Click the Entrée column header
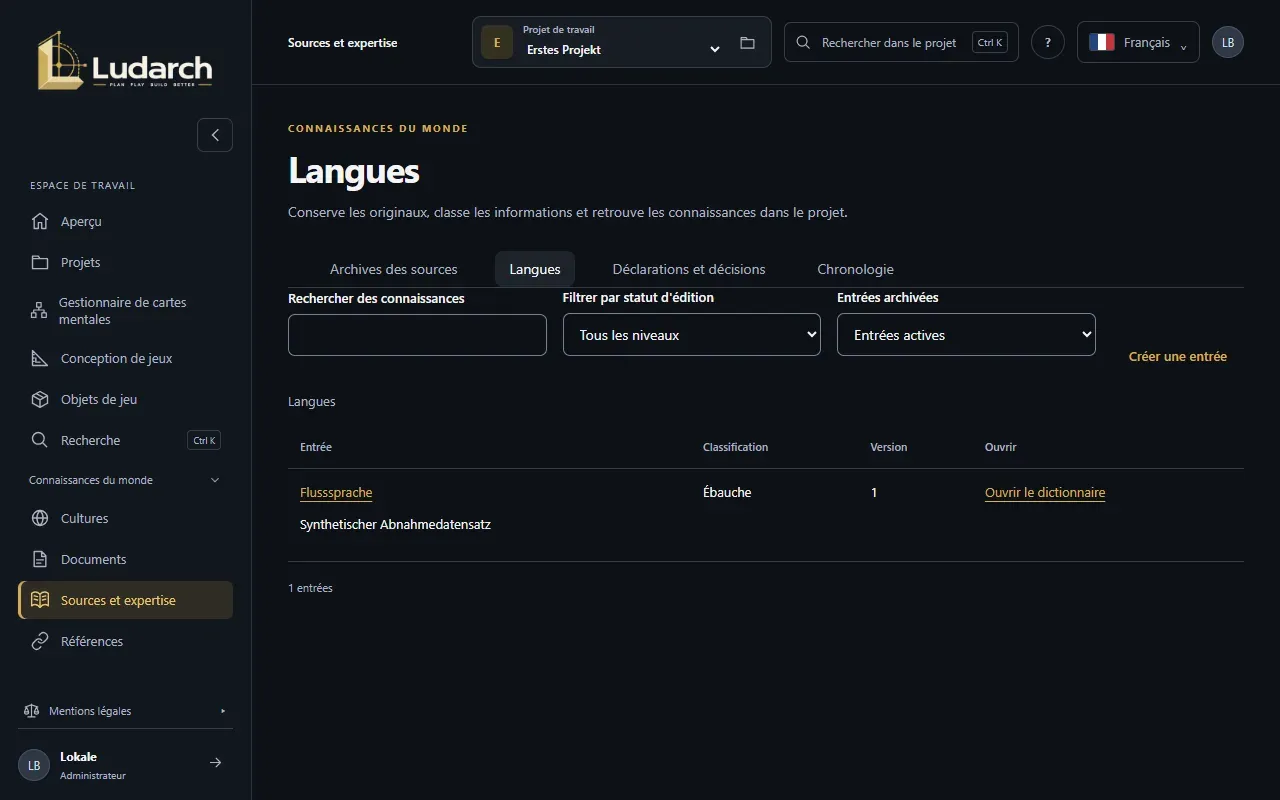The image size is (1280, 800). tap(316, 447)
